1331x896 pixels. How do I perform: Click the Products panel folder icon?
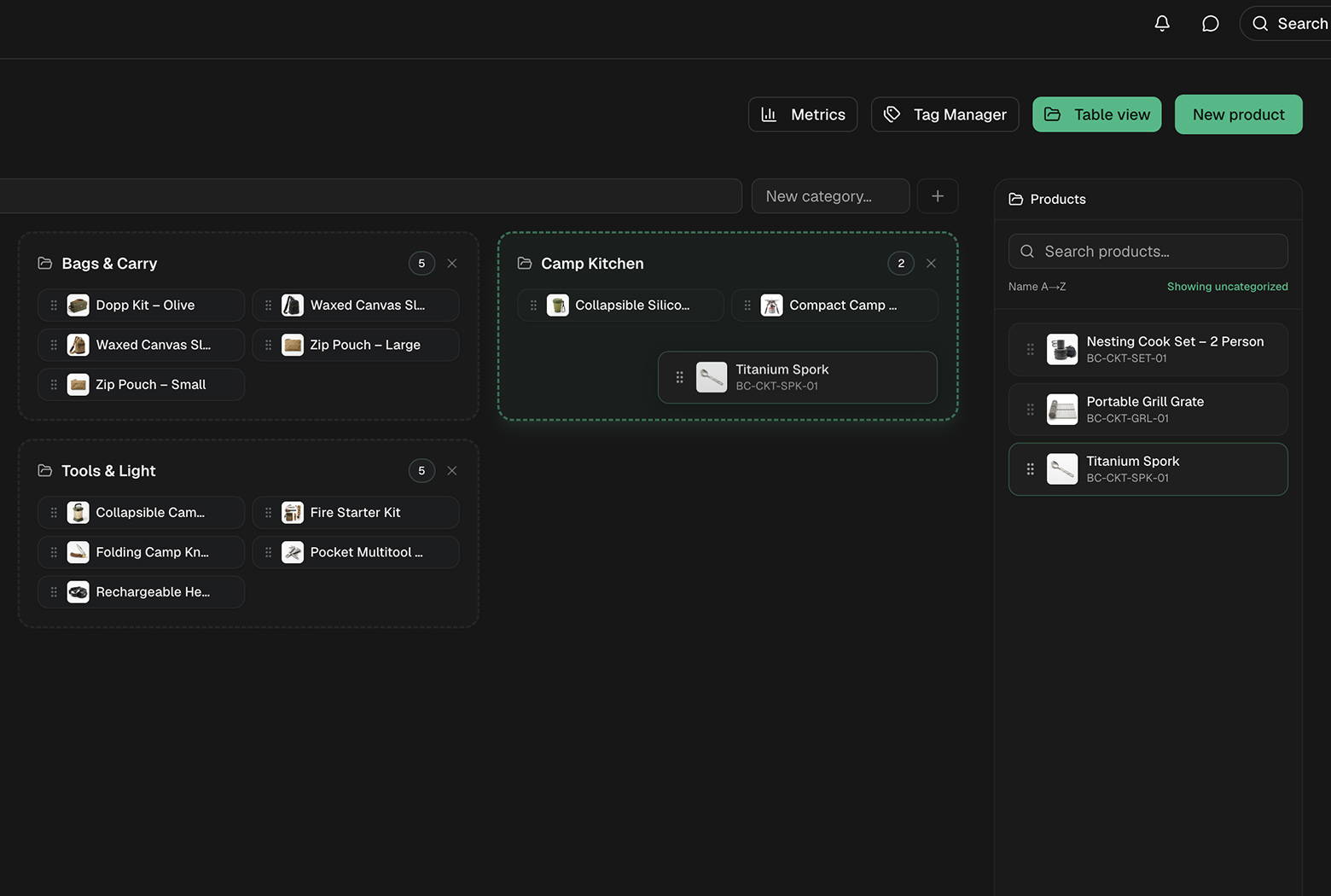1016,199
